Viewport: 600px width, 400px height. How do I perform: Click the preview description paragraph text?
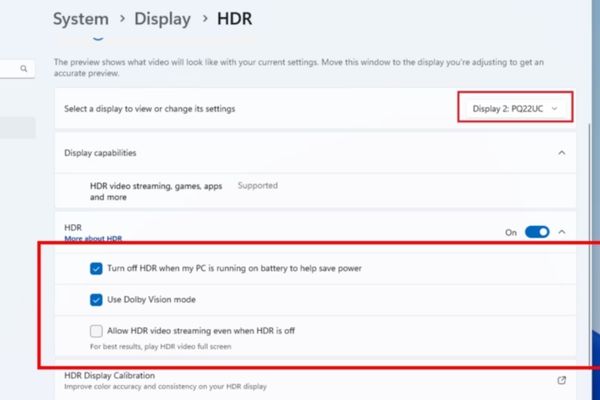point(298,67)
